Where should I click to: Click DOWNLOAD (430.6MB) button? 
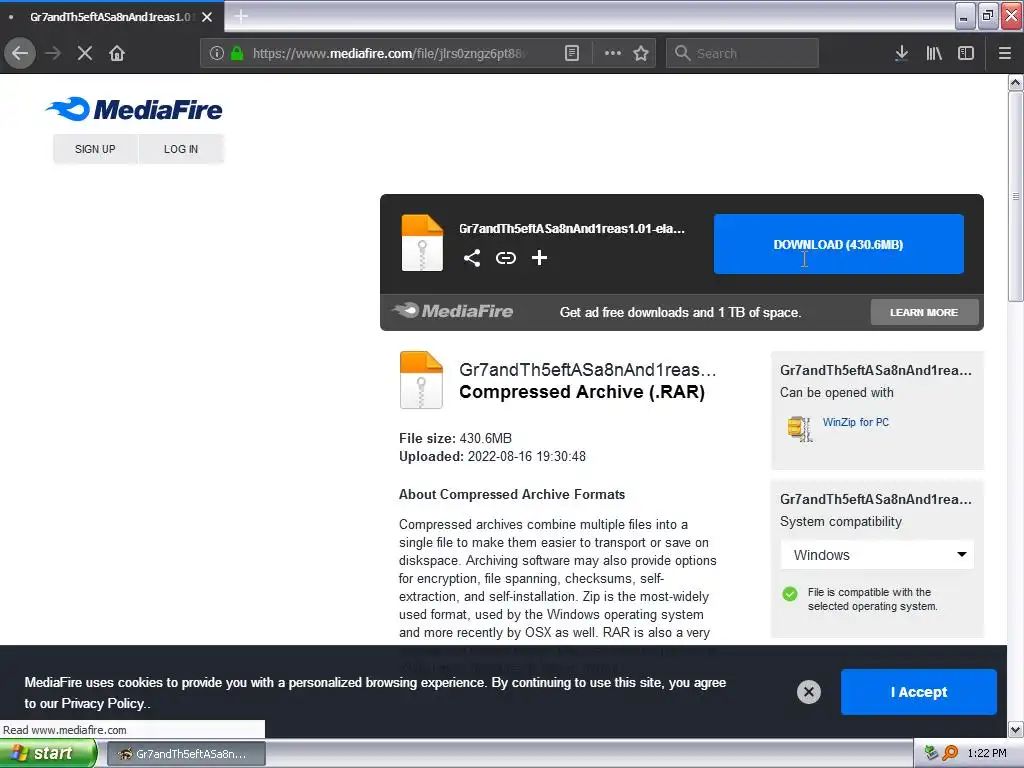click(839, 244)
